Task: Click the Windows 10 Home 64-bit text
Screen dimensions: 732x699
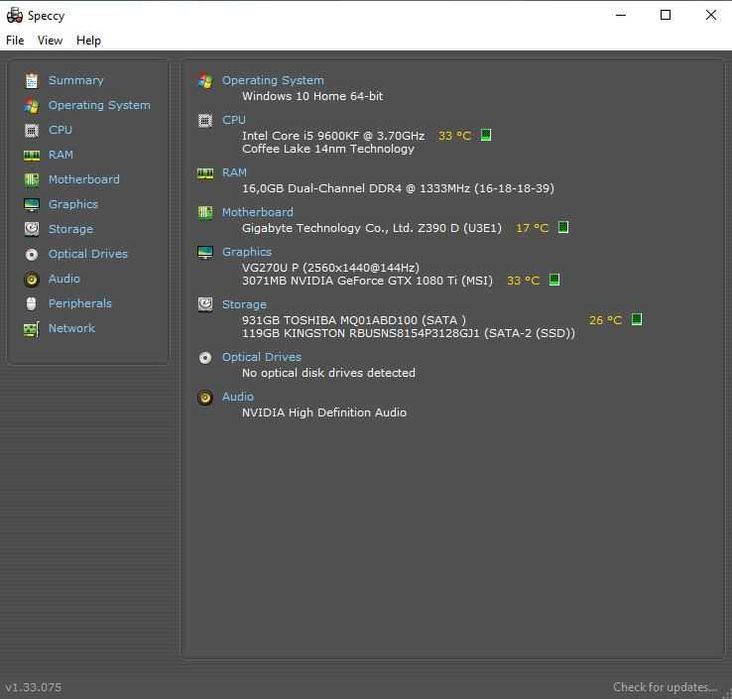Action: click(x=312, y=96)
